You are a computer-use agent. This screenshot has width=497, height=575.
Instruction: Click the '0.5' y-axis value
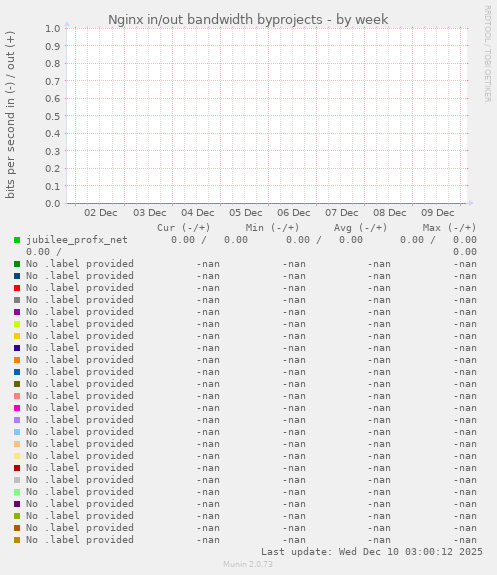pyautogui.click(x=53, y=116)
